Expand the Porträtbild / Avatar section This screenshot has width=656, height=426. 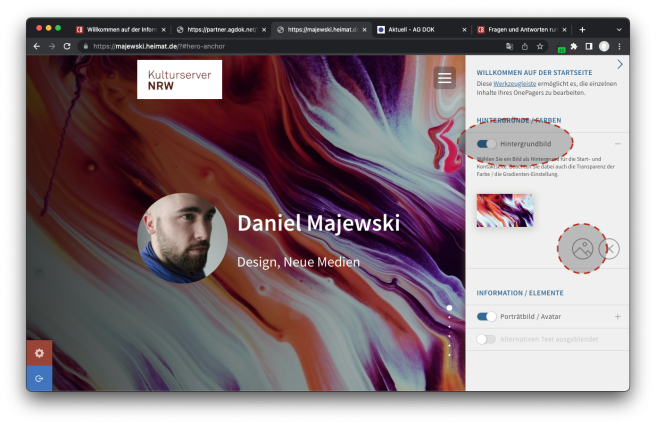click(617, 317)
